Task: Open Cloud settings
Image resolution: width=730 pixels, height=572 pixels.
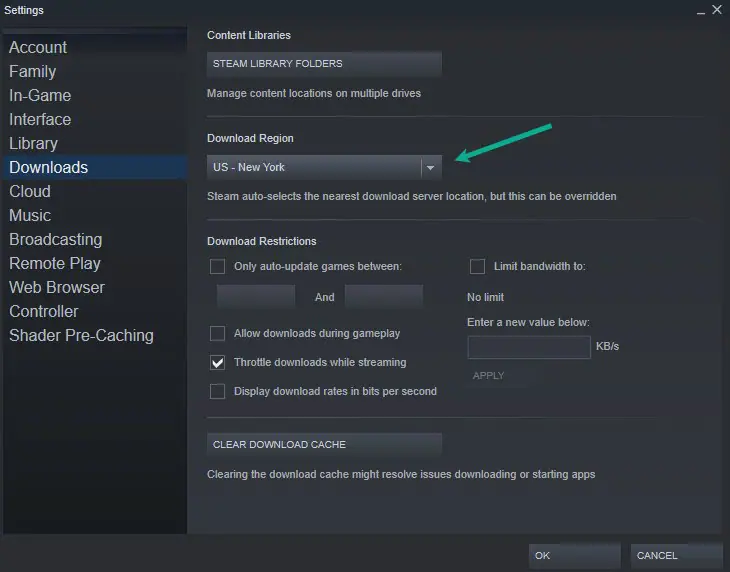Action: pyautogui.click(x=30, y=191)
